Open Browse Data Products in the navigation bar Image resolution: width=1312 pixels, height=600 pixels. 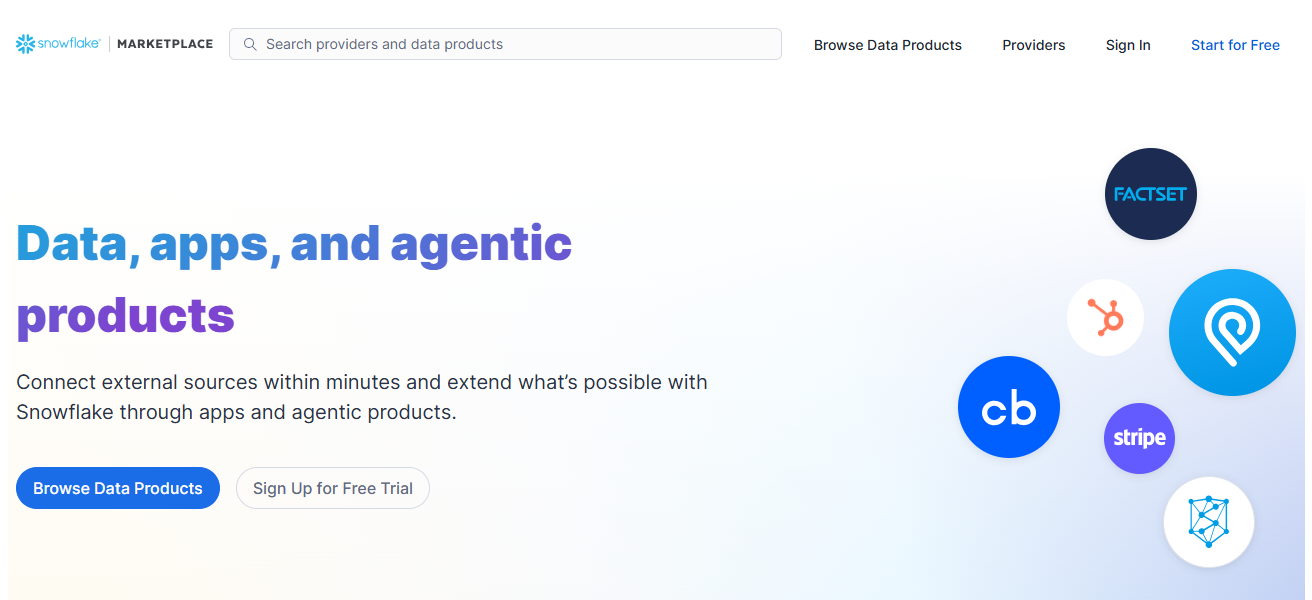click(887, 45)
